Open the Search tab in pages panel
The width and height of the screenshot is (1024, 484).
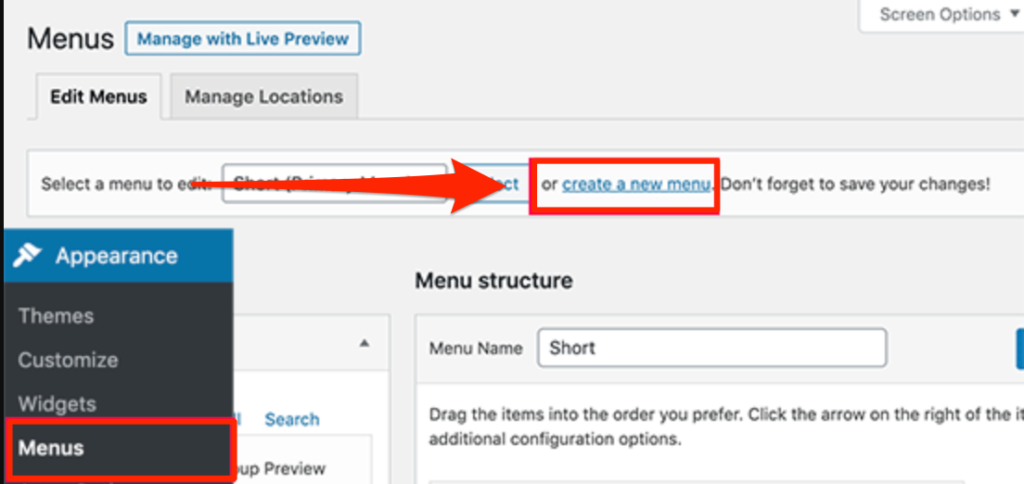click(292, 419)
